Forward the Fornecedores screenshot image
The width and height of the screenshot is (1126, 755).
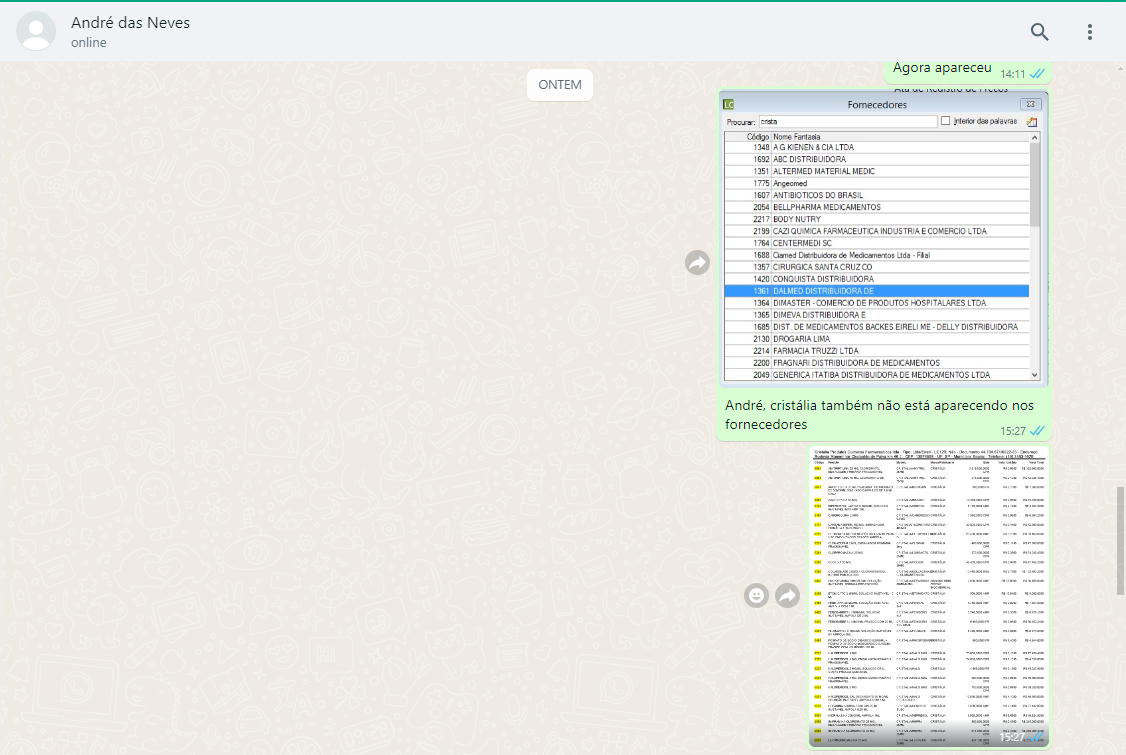coord(697,262)
